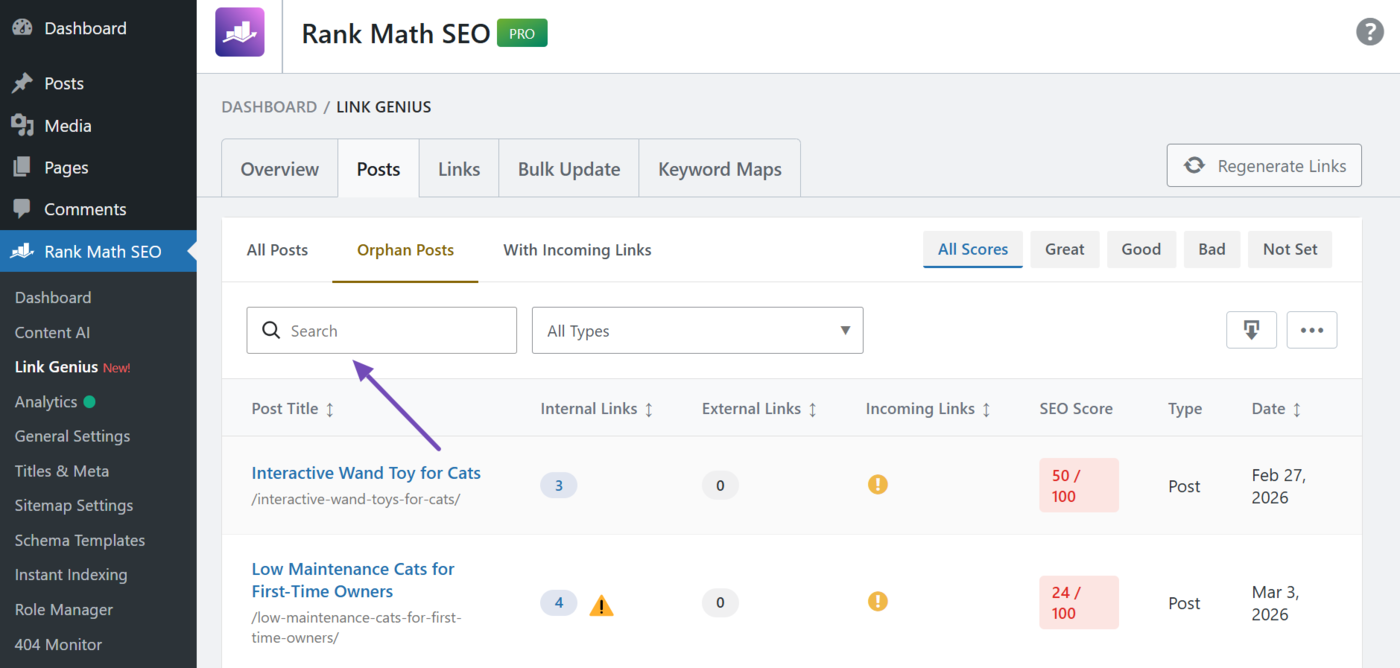1400x668 pixels.
Task: Open Interactive Wand Toy for Cats post
Action: click(366, 472)
